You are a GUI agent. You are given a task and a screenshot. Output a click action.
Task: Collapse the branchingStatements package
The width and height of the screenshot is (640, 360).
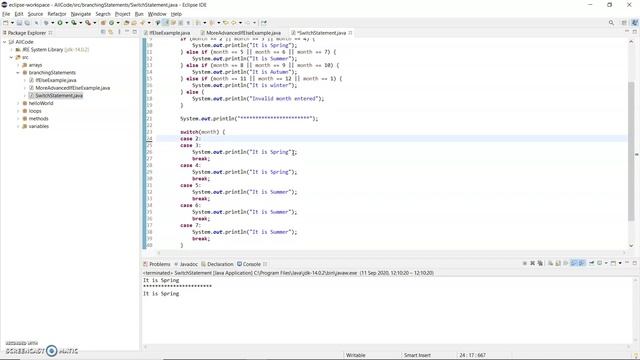18,73
